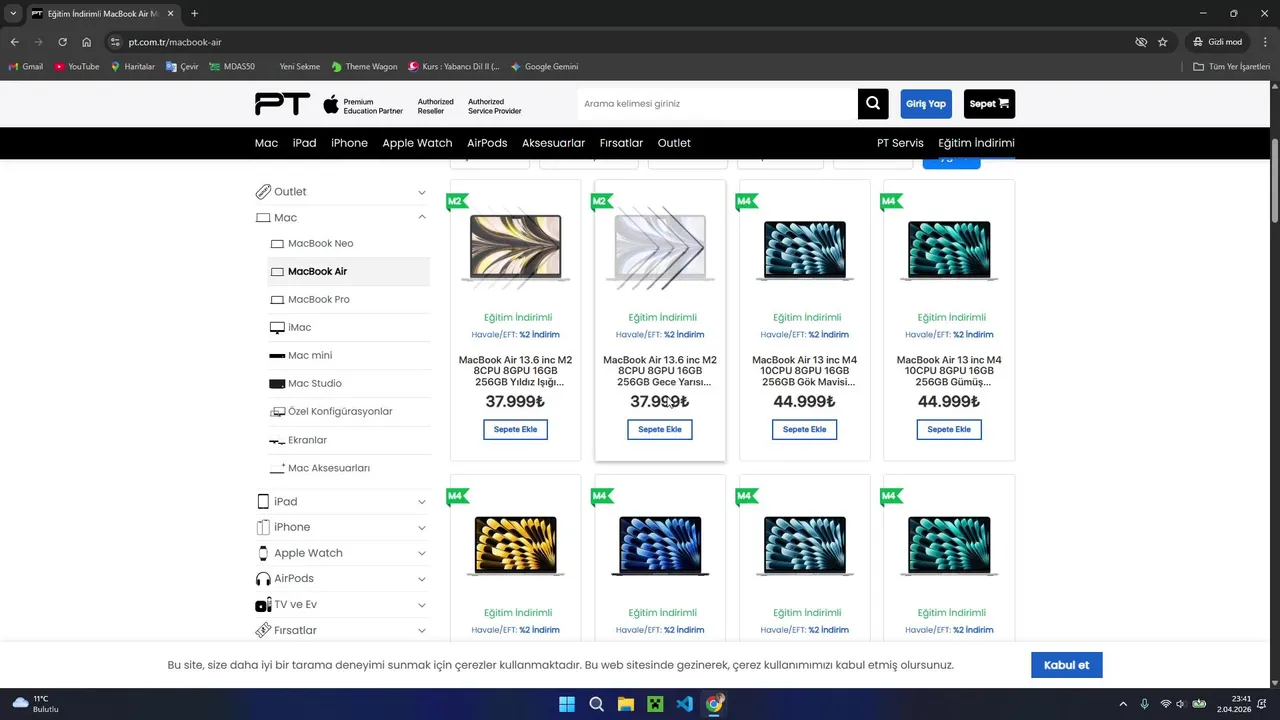This screenshot has height=720, width=1280.
Task: Add M2 Gece Yarısı MacBook to cart
Action: click(660, 429)
